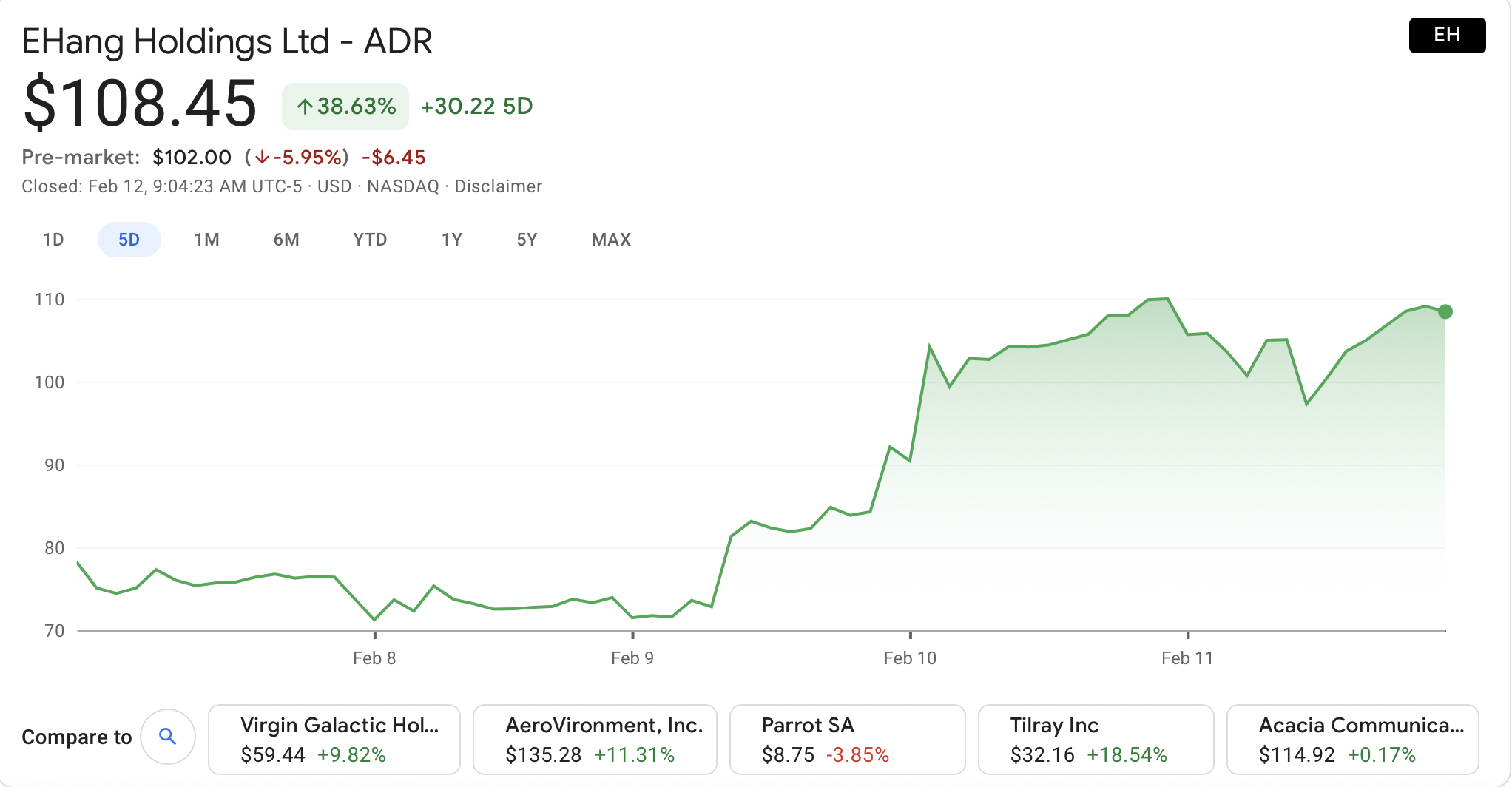Click the Feb 10 axis label
Viewport: 1512px width, 787px height.
(910, 658)
